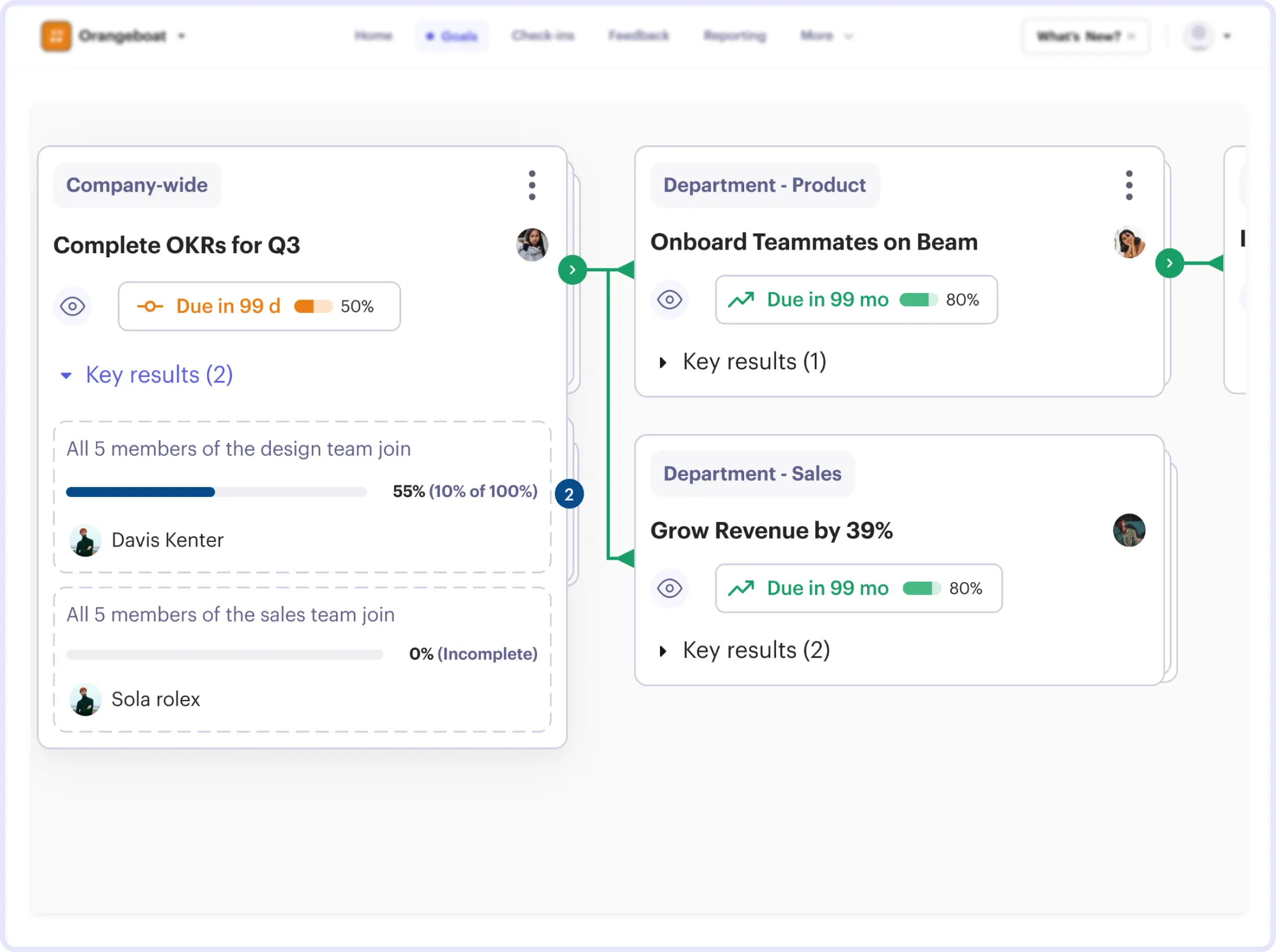
Task: Click green arrow connector beside Product card
Action: tap(1169, 263)
